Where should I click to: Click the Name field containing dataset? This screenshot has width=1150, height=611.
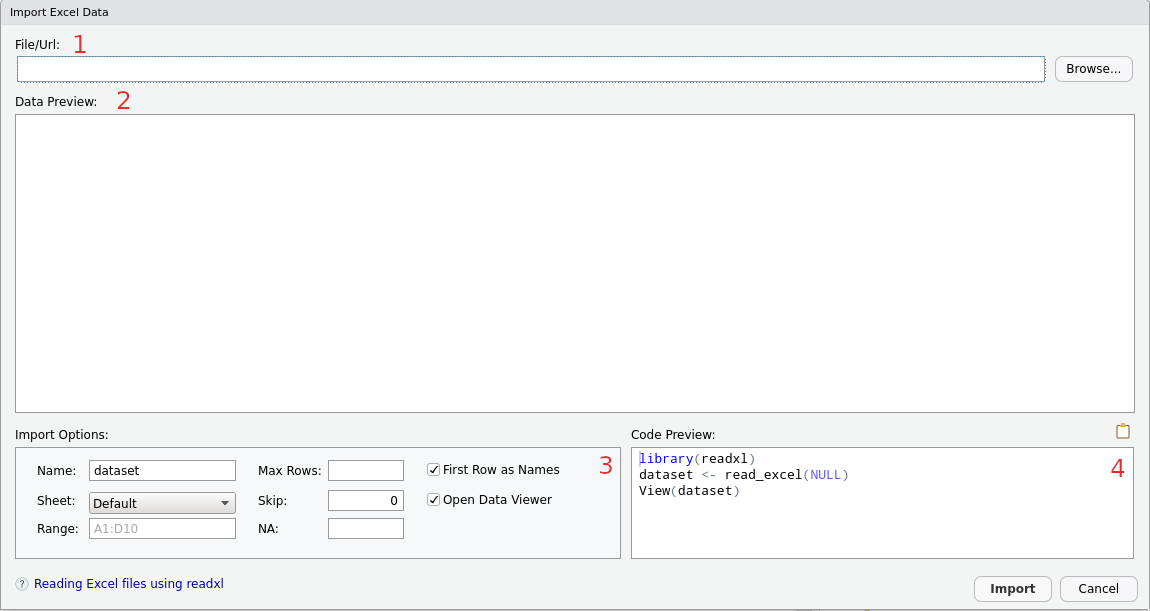(x=163, y=471)
